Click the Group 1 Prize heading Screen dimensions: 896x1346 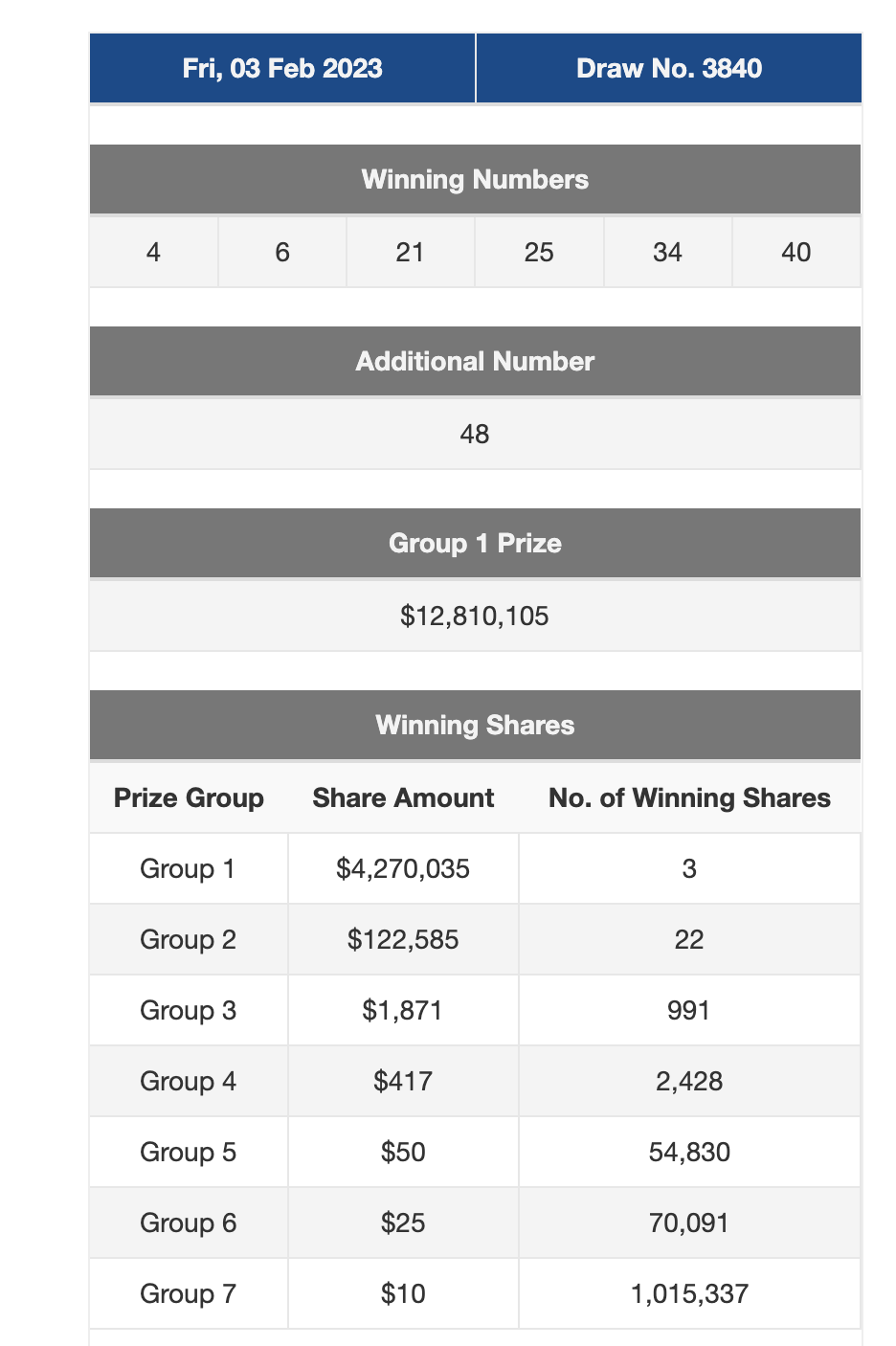(x=475, y=544)
